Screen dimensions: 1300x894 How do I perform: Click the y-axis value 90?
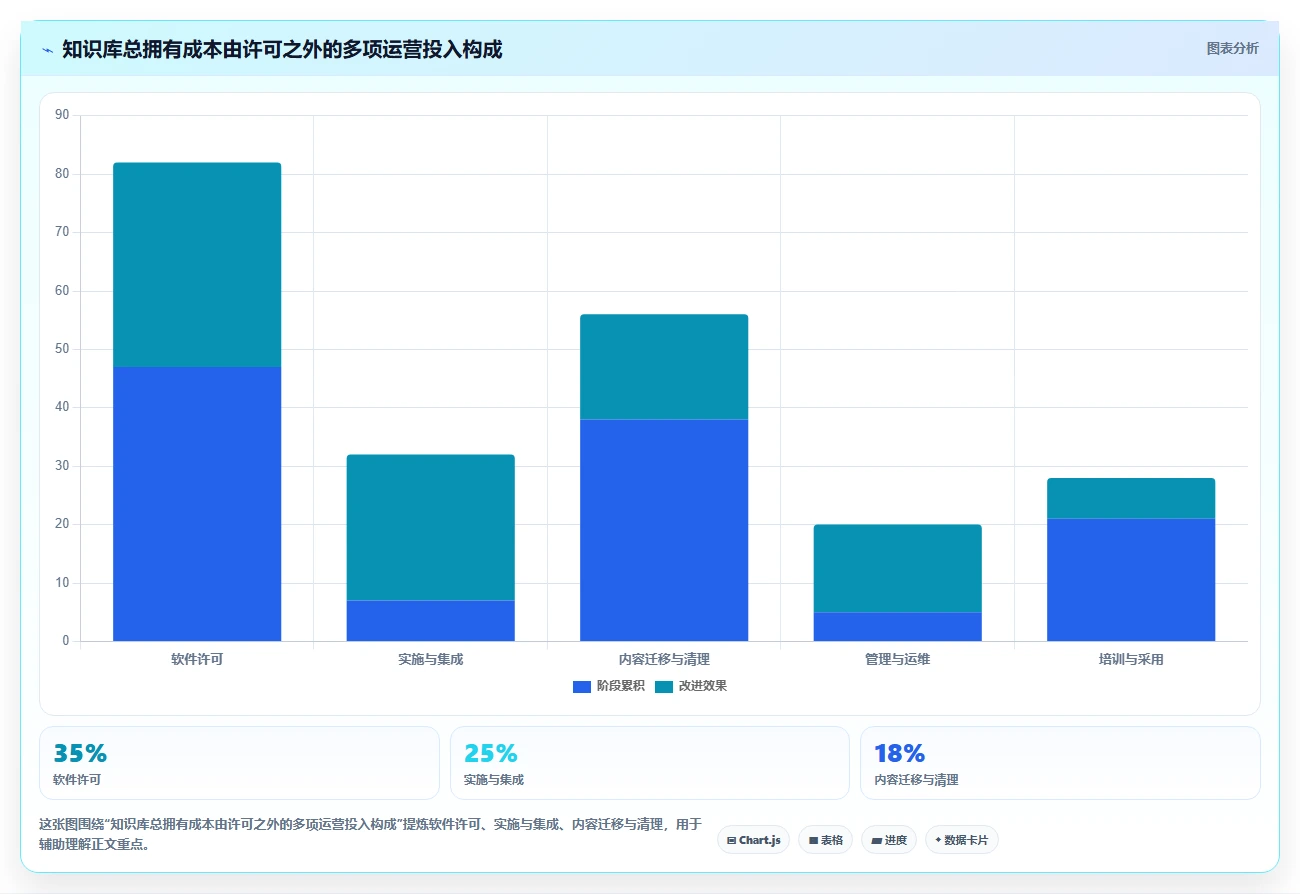point(62,116)
